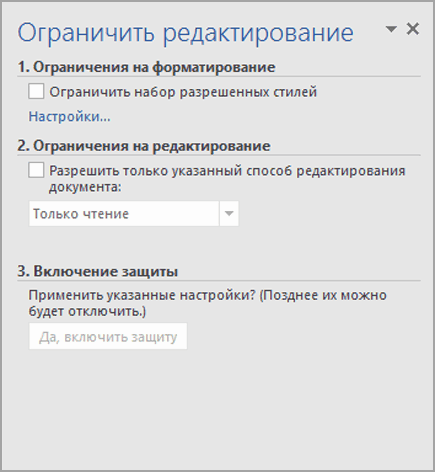The height and width of the screenshot is (472, 435).
Task: Tick Разрешить только указанный способ редактирования checkbox
Action: point(36,170)
